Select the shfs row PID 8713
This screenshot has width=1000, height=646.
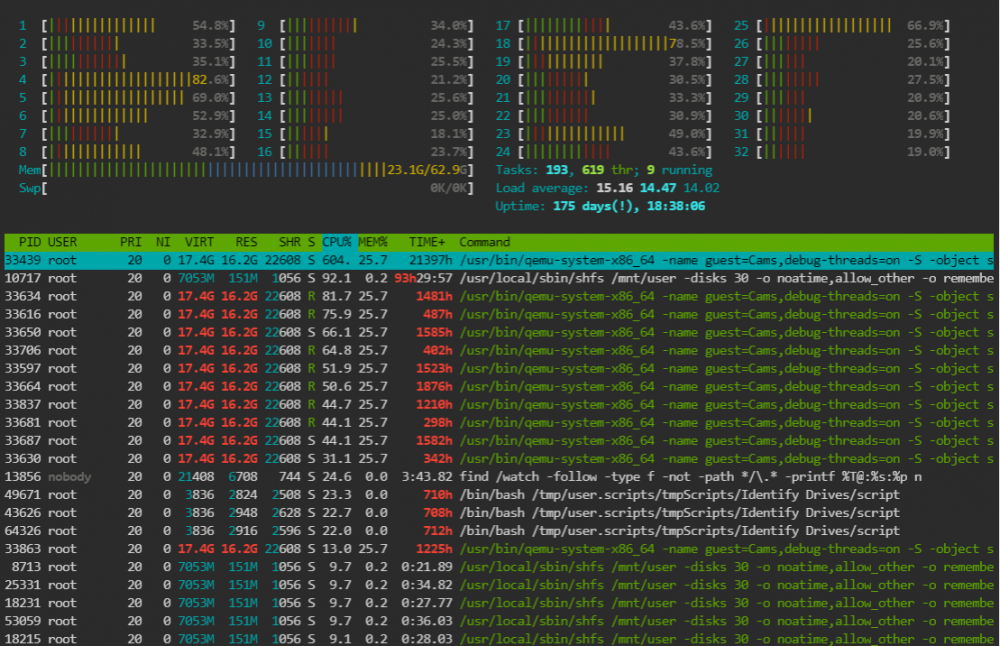(499, 567)
